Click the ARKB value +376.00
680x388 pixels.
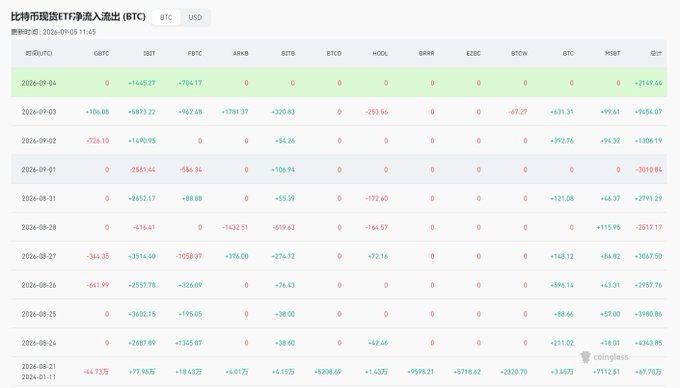pyautogui.click(x=237, y=256)
